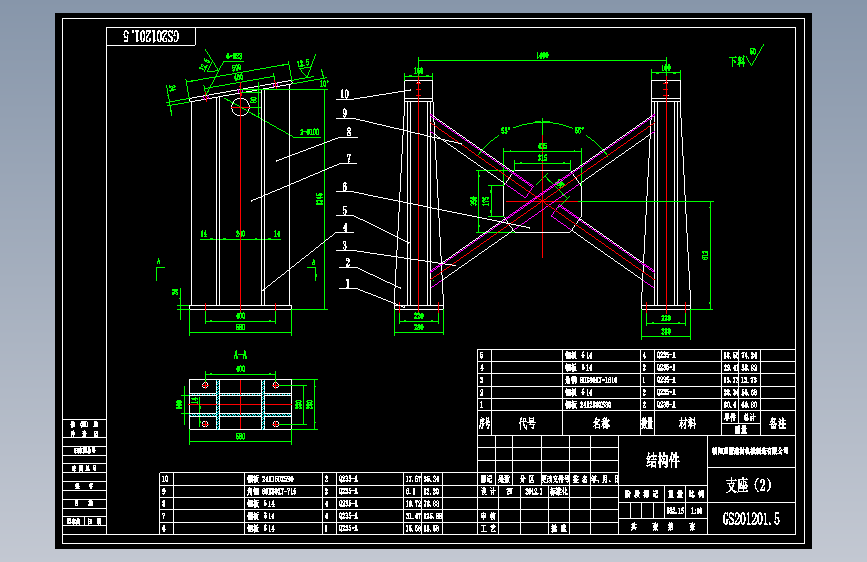
Task: Select the 2-Ø100 hole annotation
Action: point(310,132)
